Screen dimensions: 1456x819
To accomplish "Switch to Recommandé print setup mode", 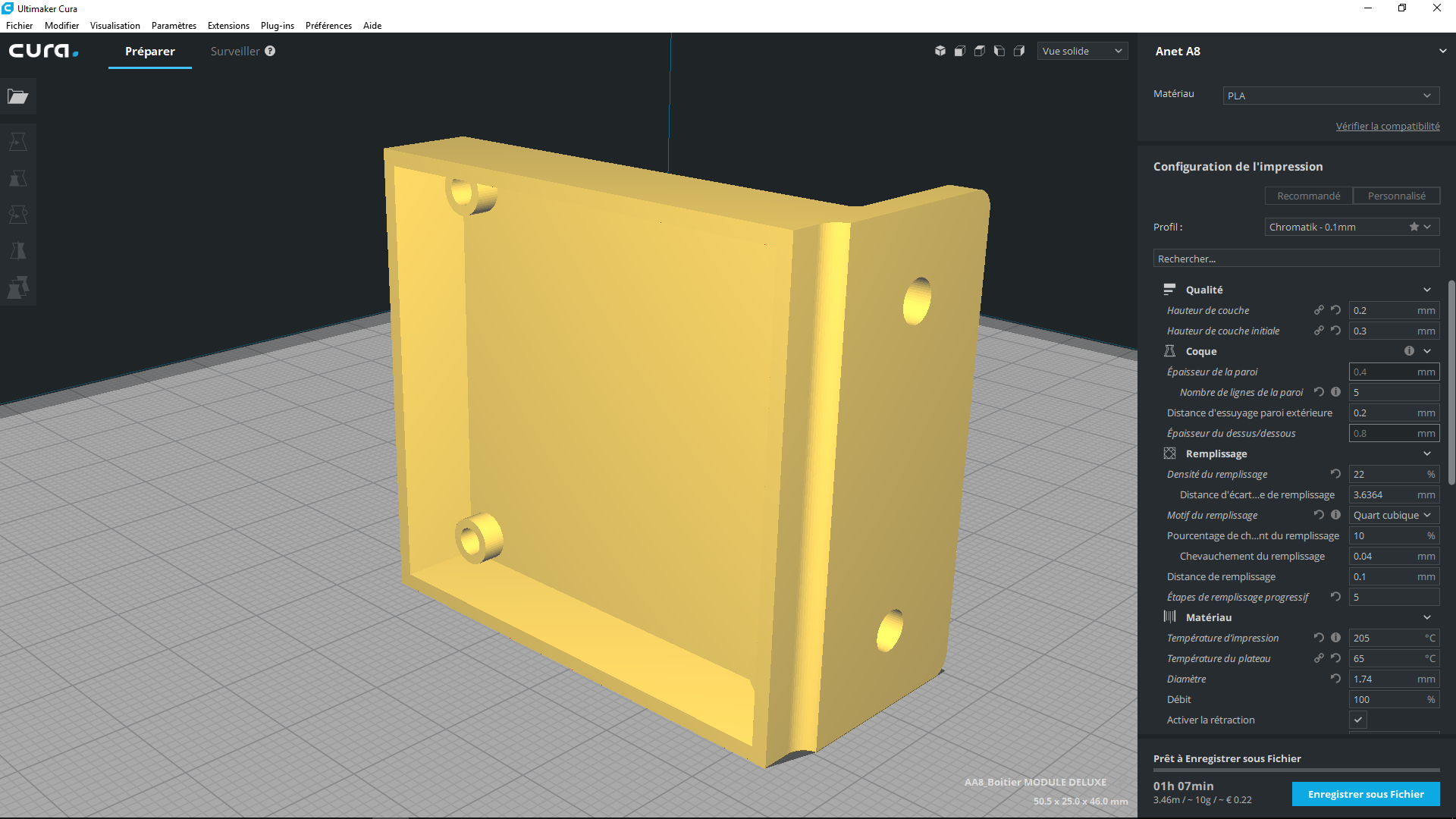I will [x=1308, y=196].
